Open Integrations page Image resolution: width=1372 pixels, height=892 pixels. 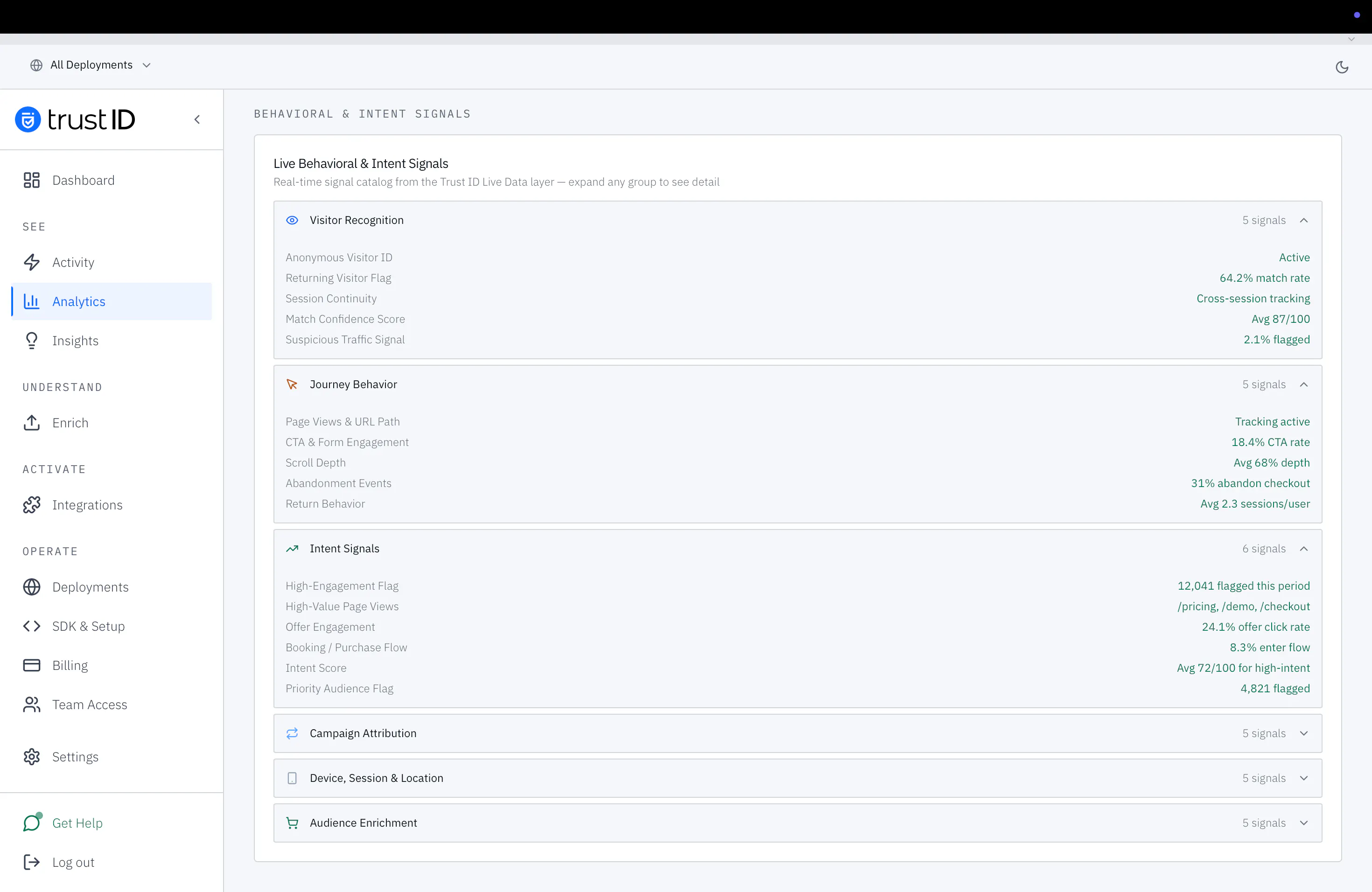click(x=111, y=505)
